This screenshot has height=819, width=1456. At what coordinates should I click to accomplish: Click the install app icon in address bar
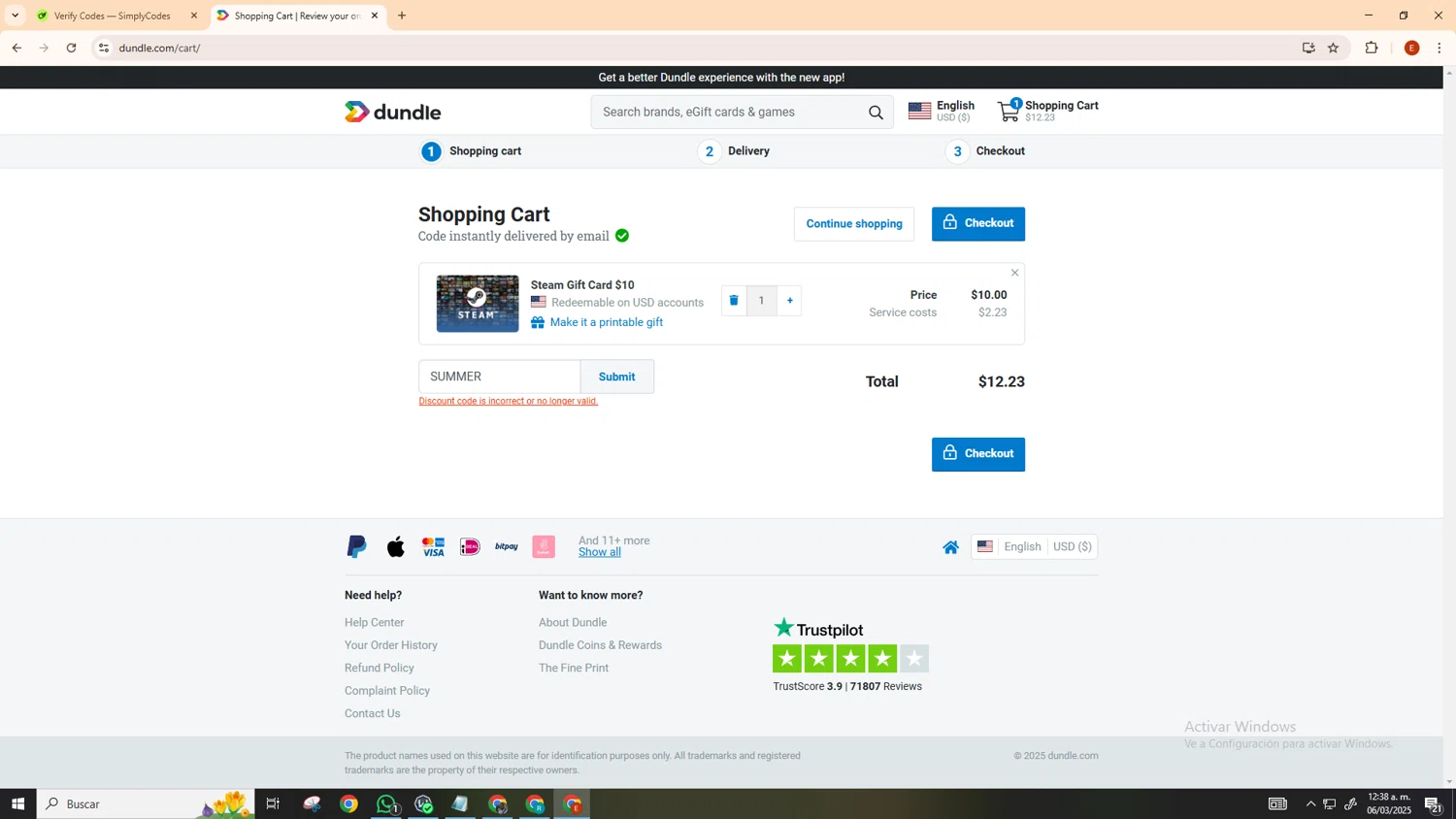[x=1308, y=48]
